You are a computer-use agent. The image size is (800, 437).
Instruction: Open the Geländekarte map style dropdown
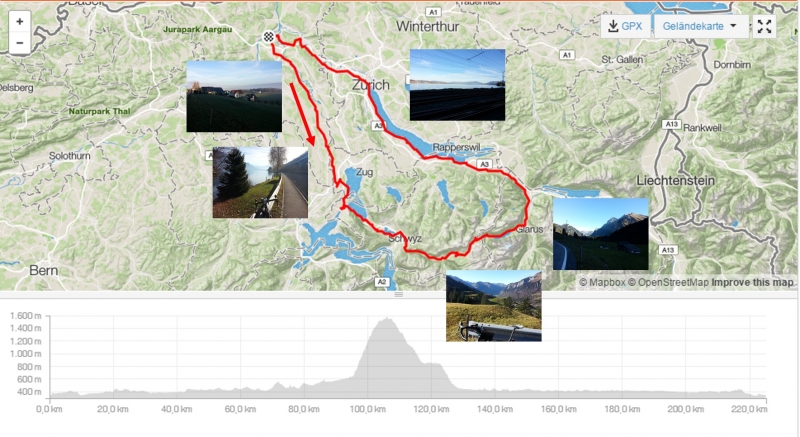coord(701,26)
